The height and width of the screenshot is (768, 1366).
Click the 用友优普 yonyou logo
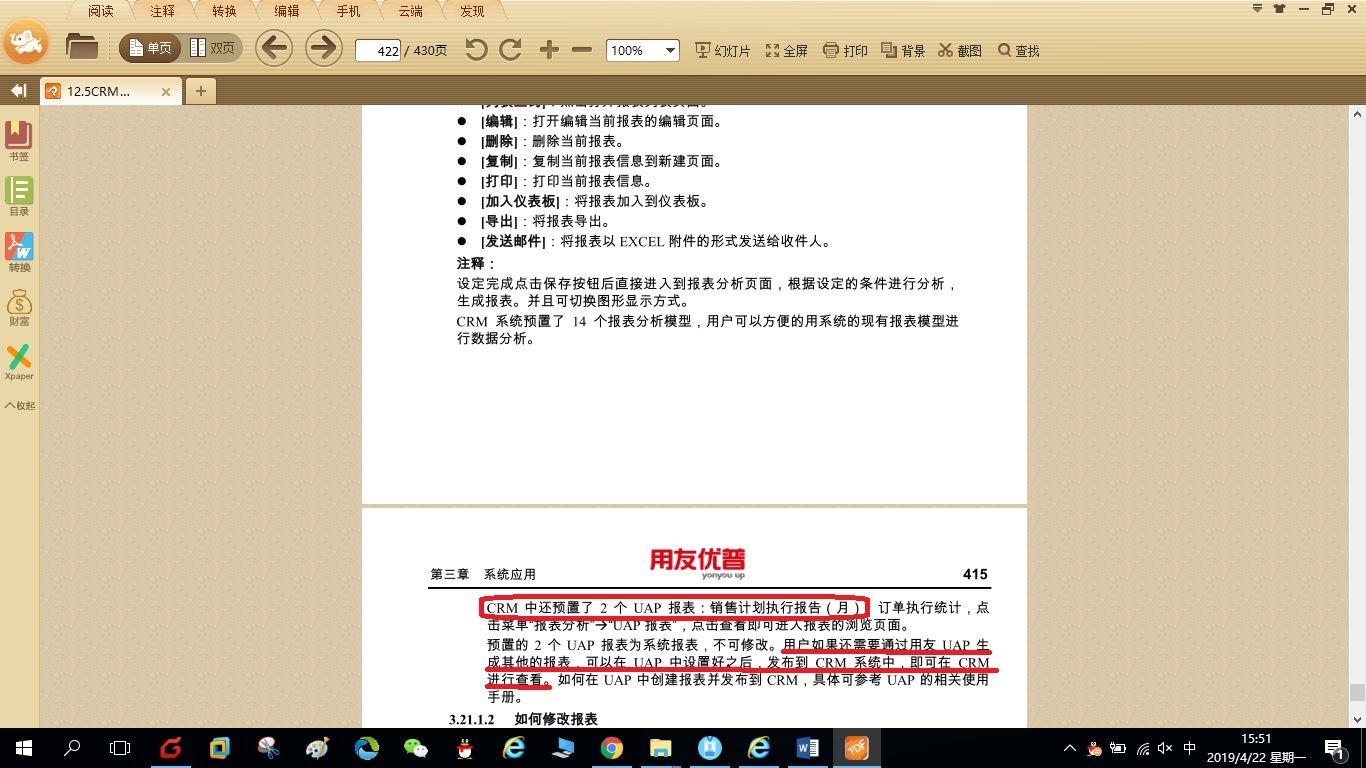pos(697,563)
